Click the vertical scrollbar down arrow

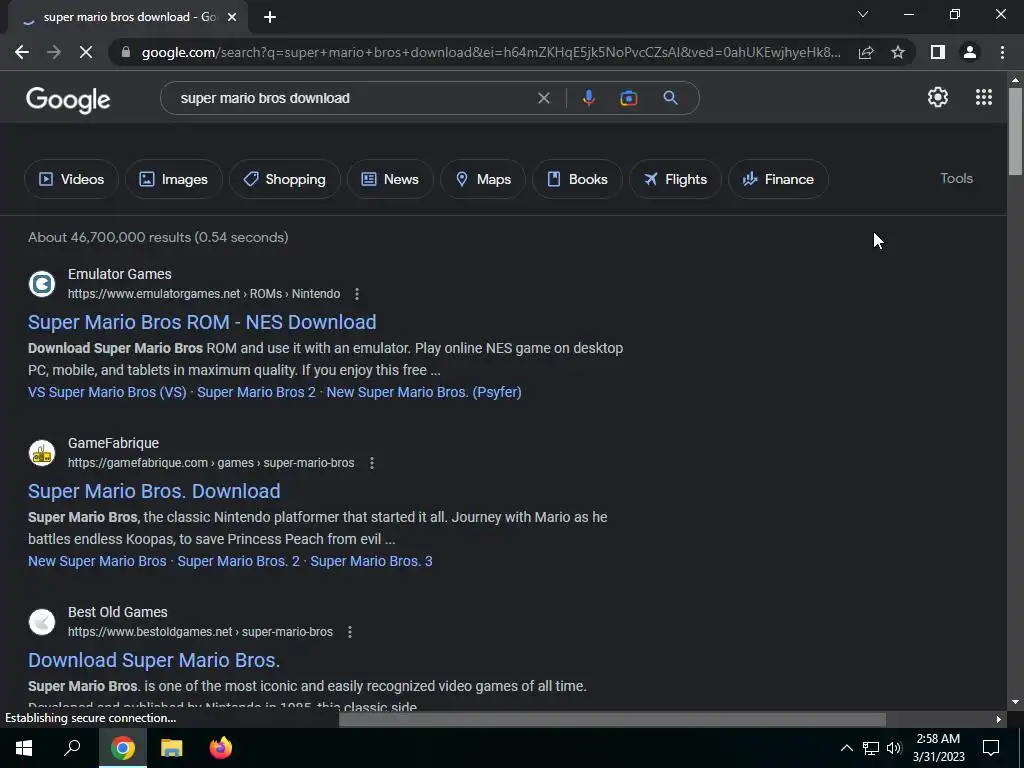(1015, 702)
